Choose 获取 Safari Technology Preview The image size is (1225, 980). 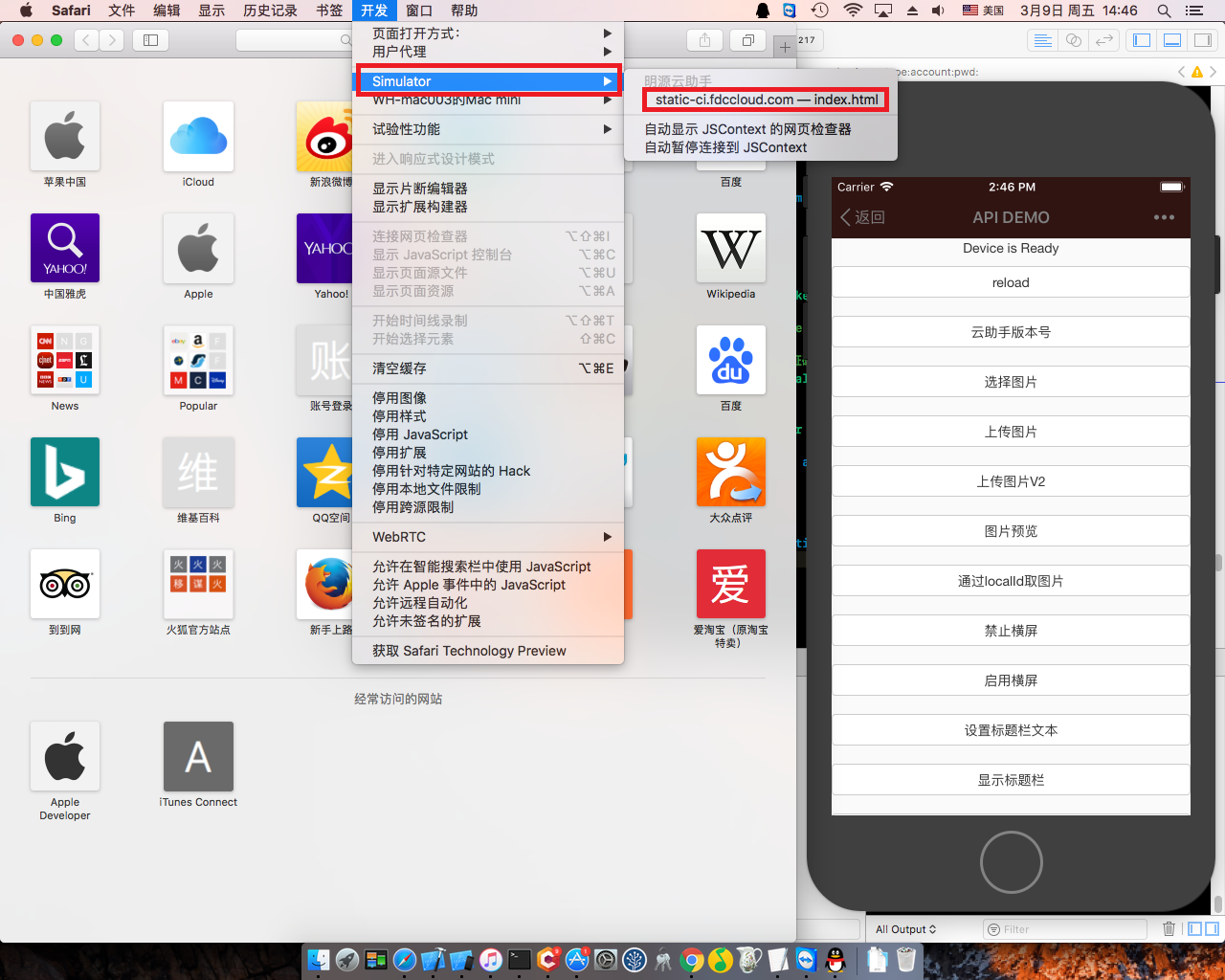pyautogui.click(x=488, y=651)
